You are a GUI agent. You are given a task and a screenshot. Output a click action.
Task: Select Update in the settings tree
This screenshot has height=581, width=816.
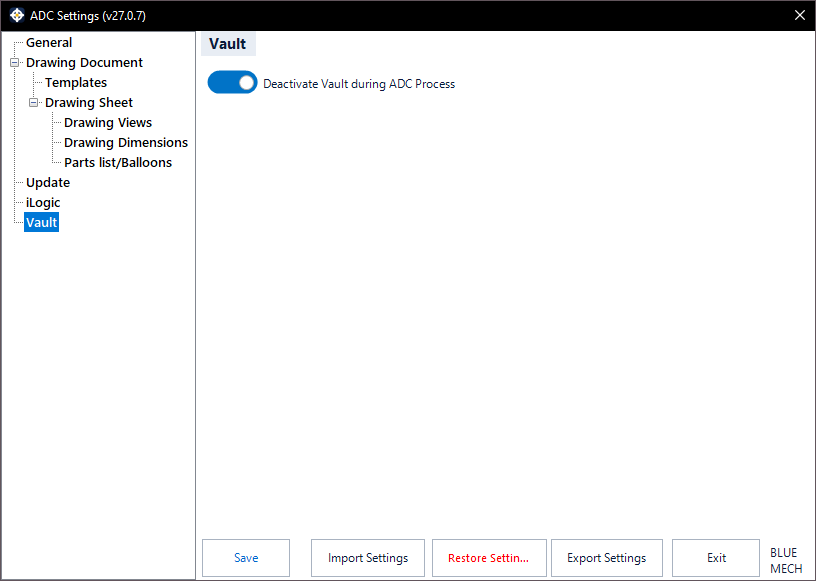point(48,183)
